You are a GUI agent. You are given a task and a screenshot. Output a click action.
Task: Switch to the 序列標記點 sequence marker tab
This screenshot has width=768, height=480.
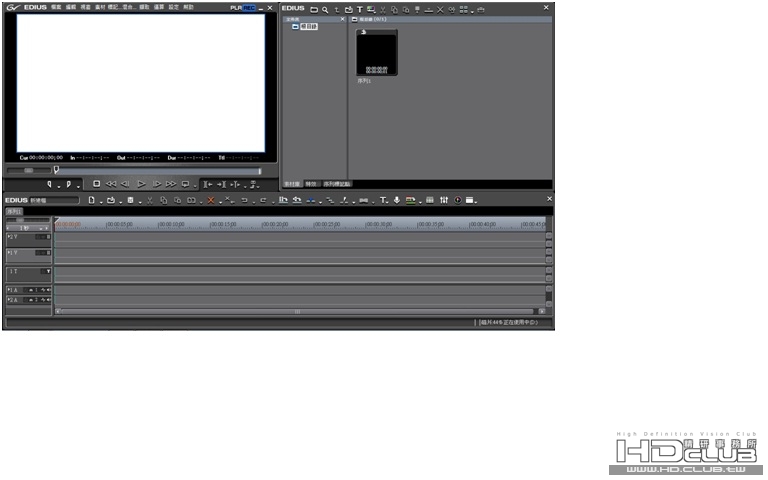point(337,184)
